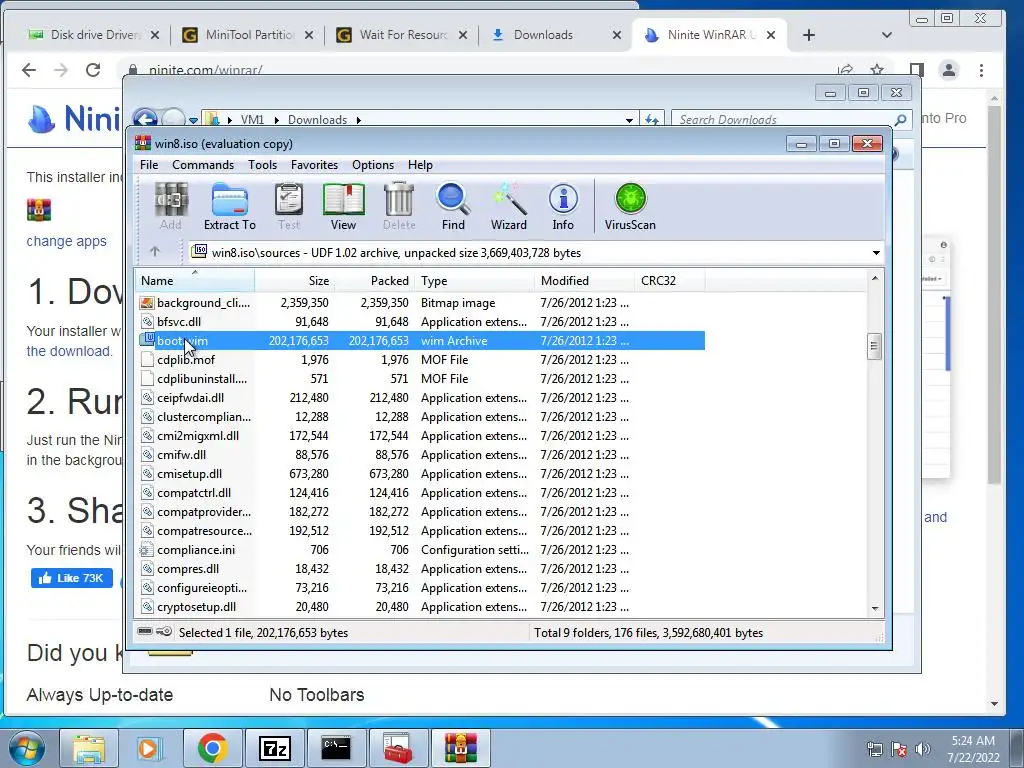This screenshot has width=1024, height=768.
Task: Click the Downloads breadcrumb arrow in Explorer
Action: (x=359, y=120)
